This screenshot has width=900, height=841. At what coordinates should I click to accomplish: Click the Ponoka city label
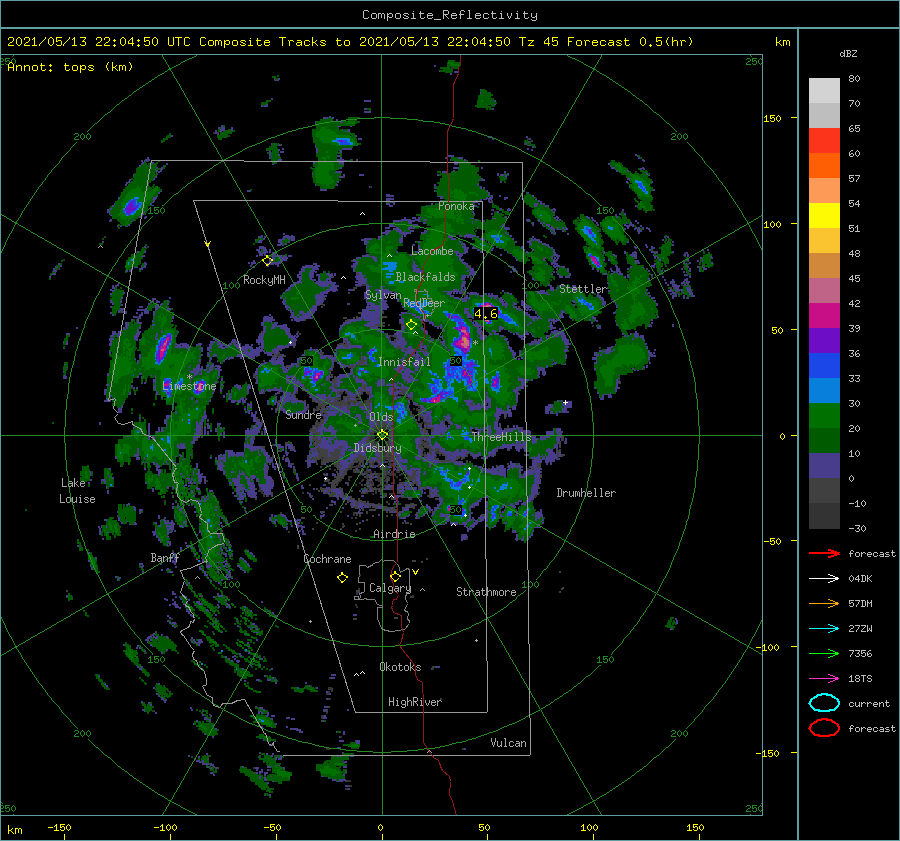(x=456, y=206)
